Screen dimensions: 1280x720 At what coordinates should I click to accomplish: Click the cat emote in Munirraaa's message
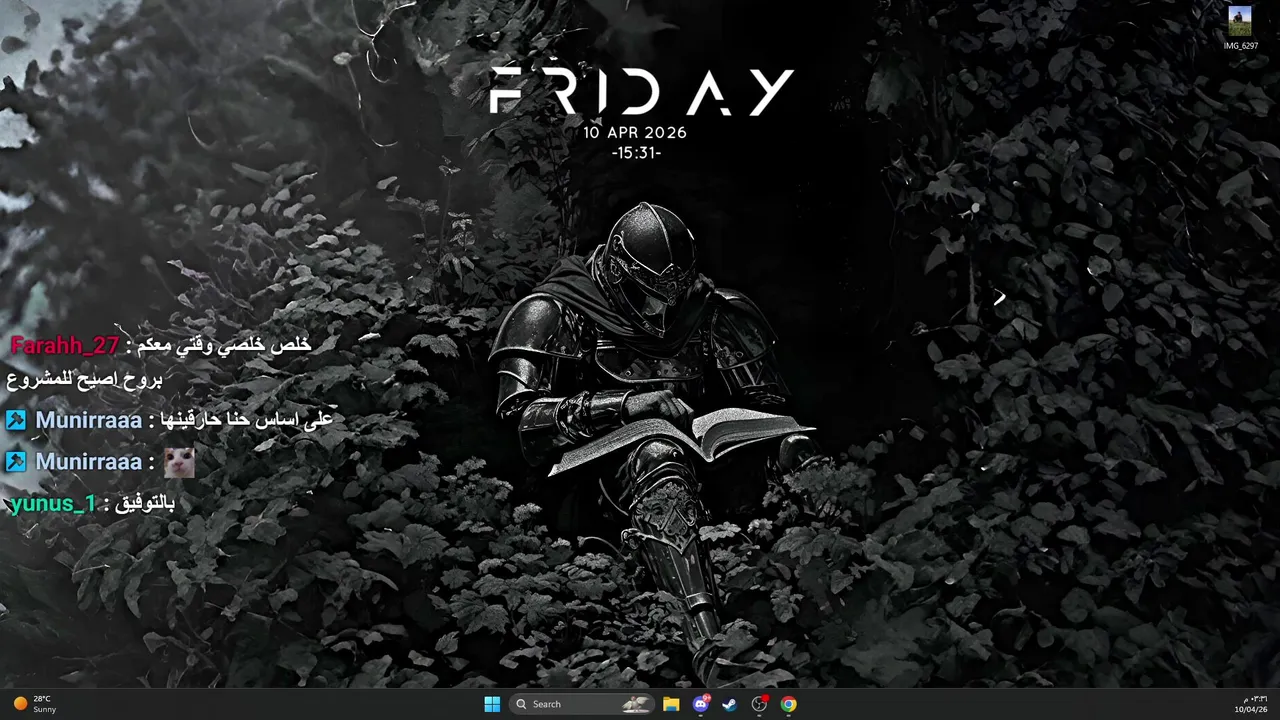pos(179,462)
